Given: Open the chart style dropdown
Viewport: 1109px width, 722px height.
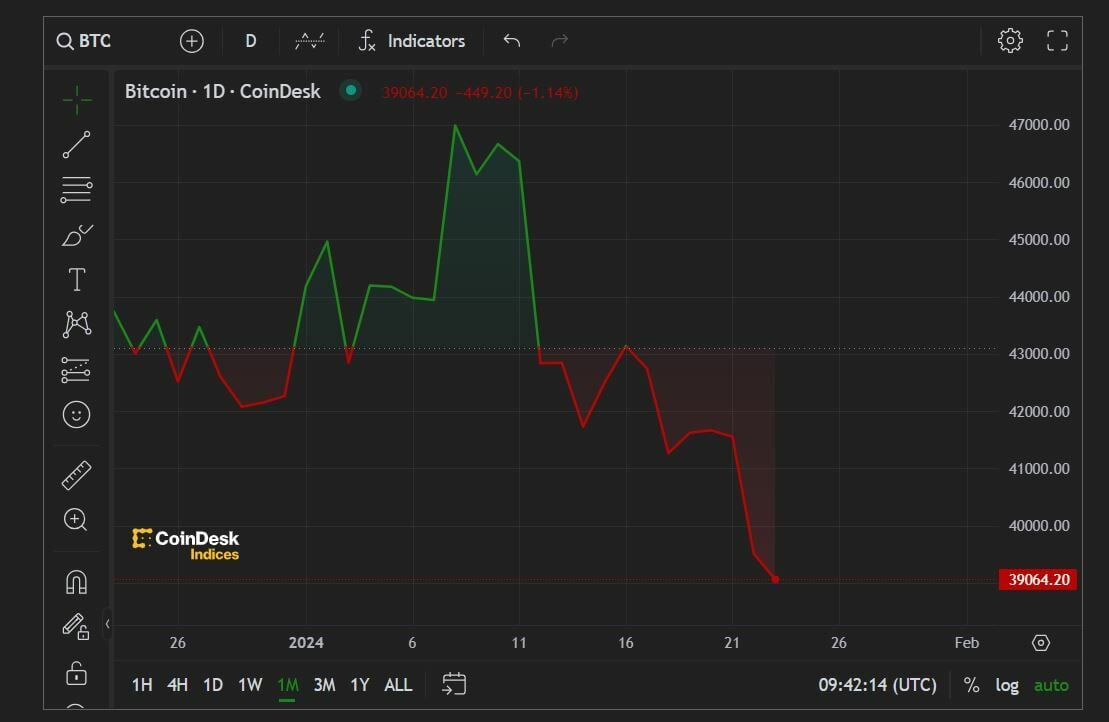Looking at the screenshot, I should (310, 41).
